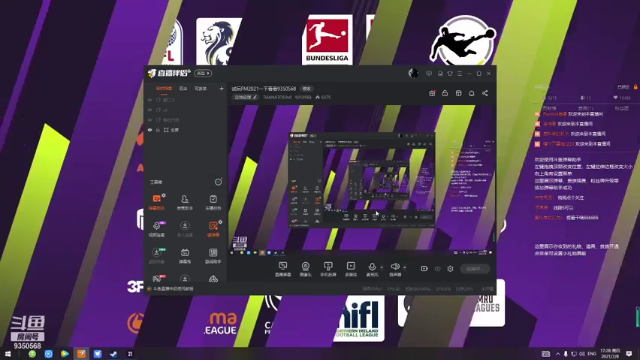Open the hamburger menu in title bar
This screenshot has width=640, height=360.
tap(460, 73)
